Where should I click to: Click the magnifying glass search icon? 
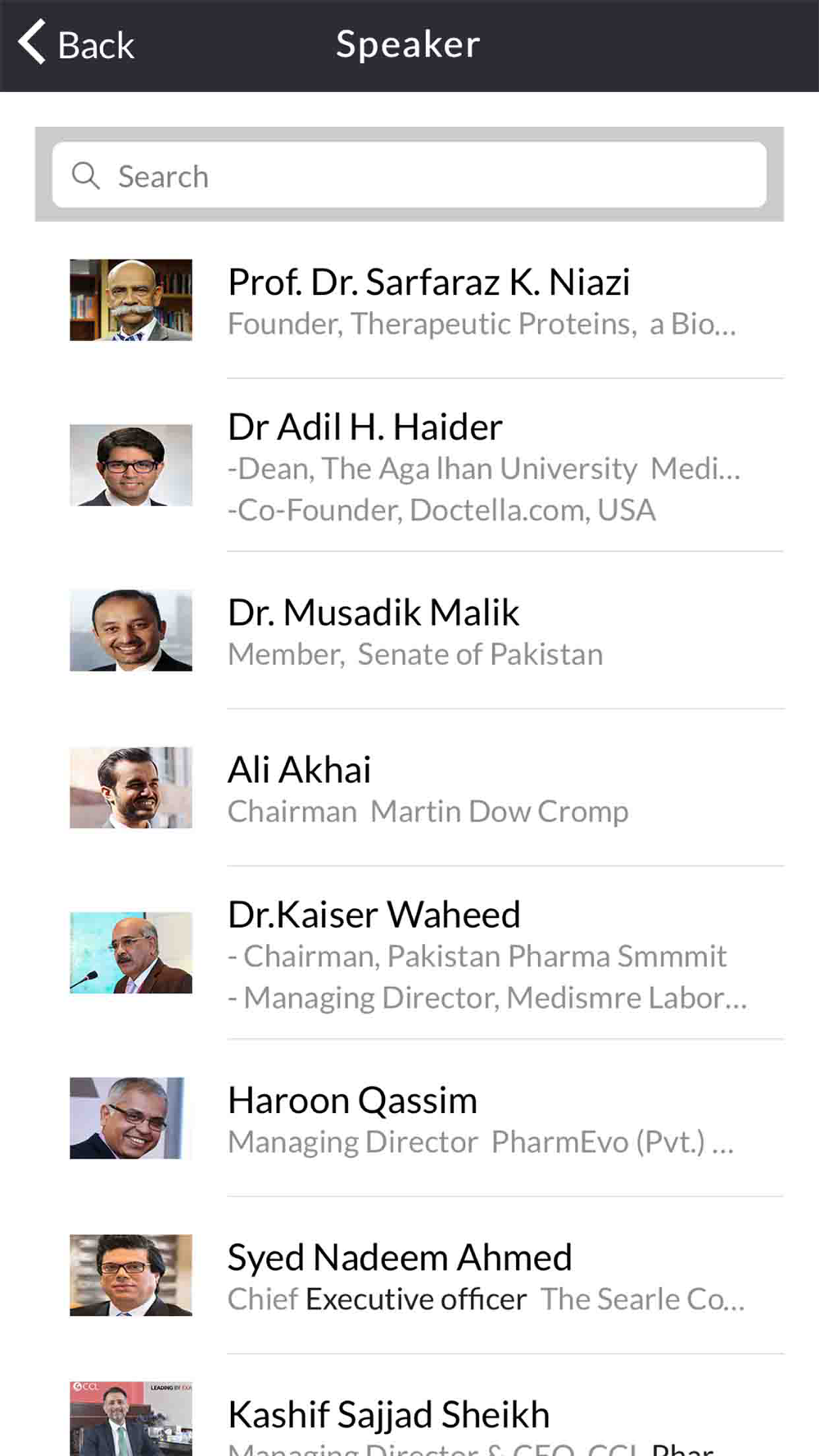click(x=85, y=175)
